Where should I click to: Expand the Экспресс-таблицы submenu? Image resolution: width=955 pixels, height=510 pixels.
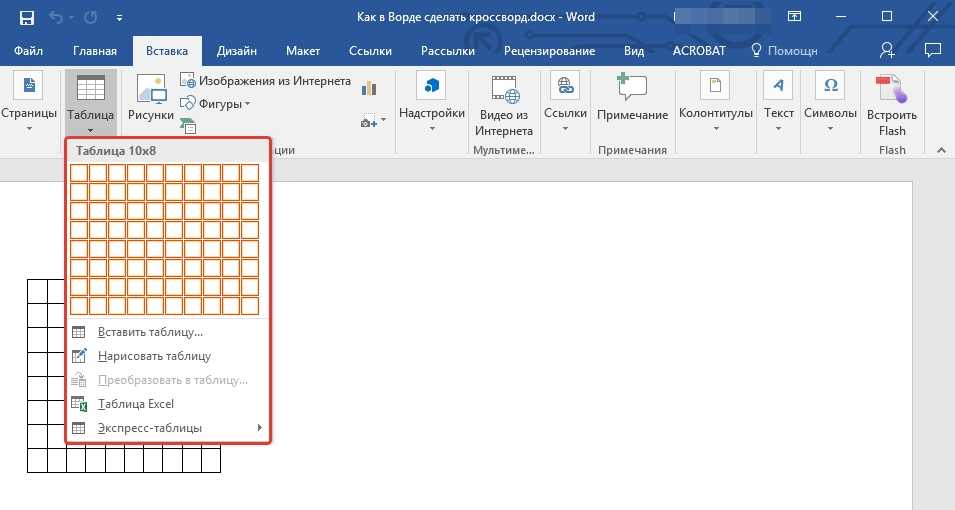coord(150,428)
